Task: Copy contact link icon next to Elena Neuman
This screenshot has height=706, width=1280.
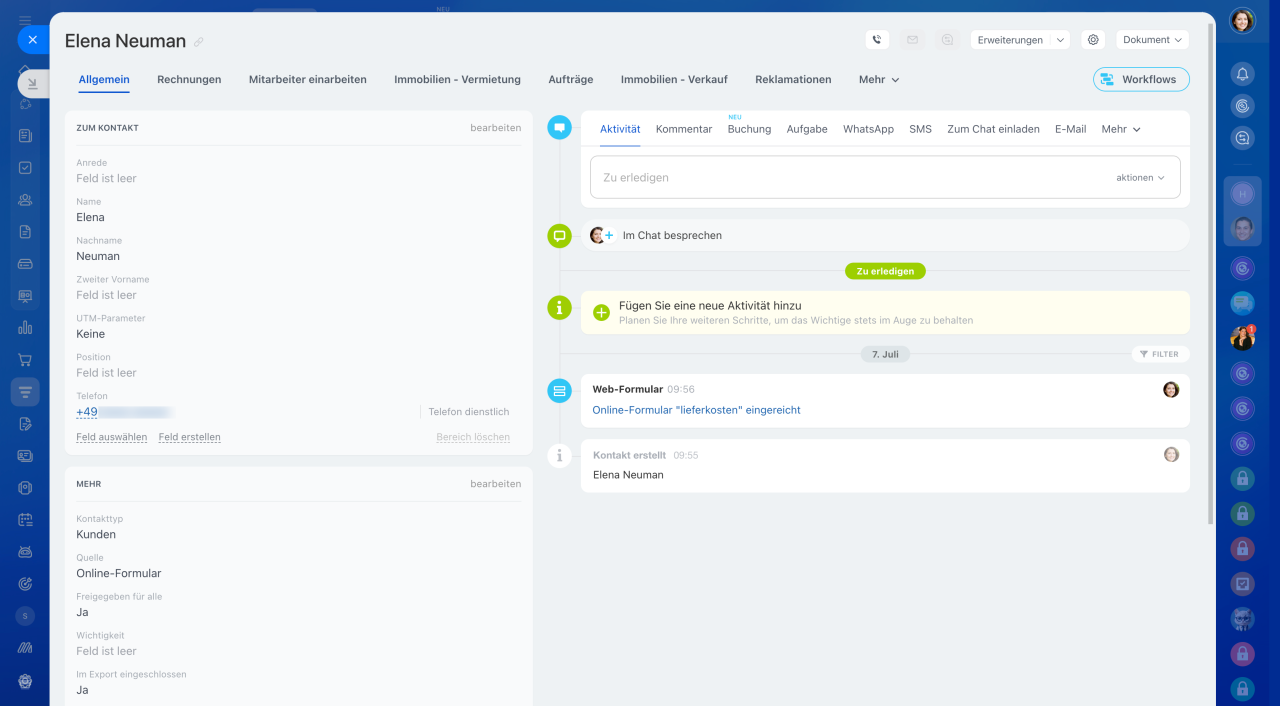Action: tap(199, 42)
